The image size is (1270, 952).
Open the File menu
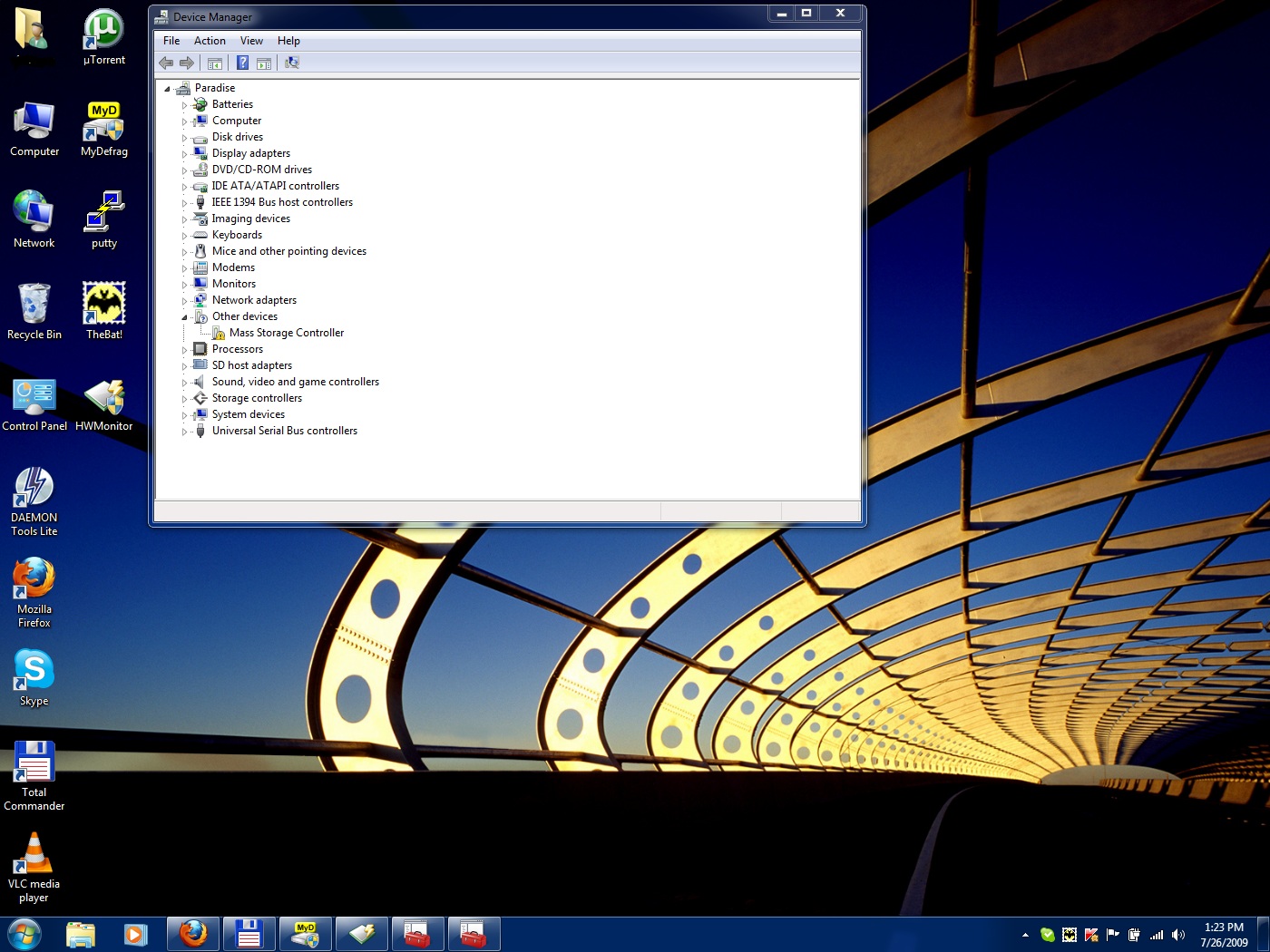coord(171,41)
